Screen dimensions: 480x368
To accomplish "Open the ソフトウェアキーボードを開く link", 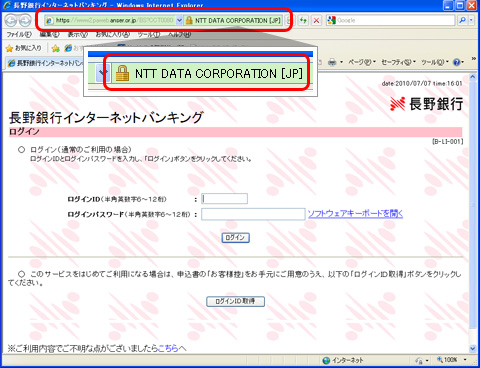I will click(355, 214).
